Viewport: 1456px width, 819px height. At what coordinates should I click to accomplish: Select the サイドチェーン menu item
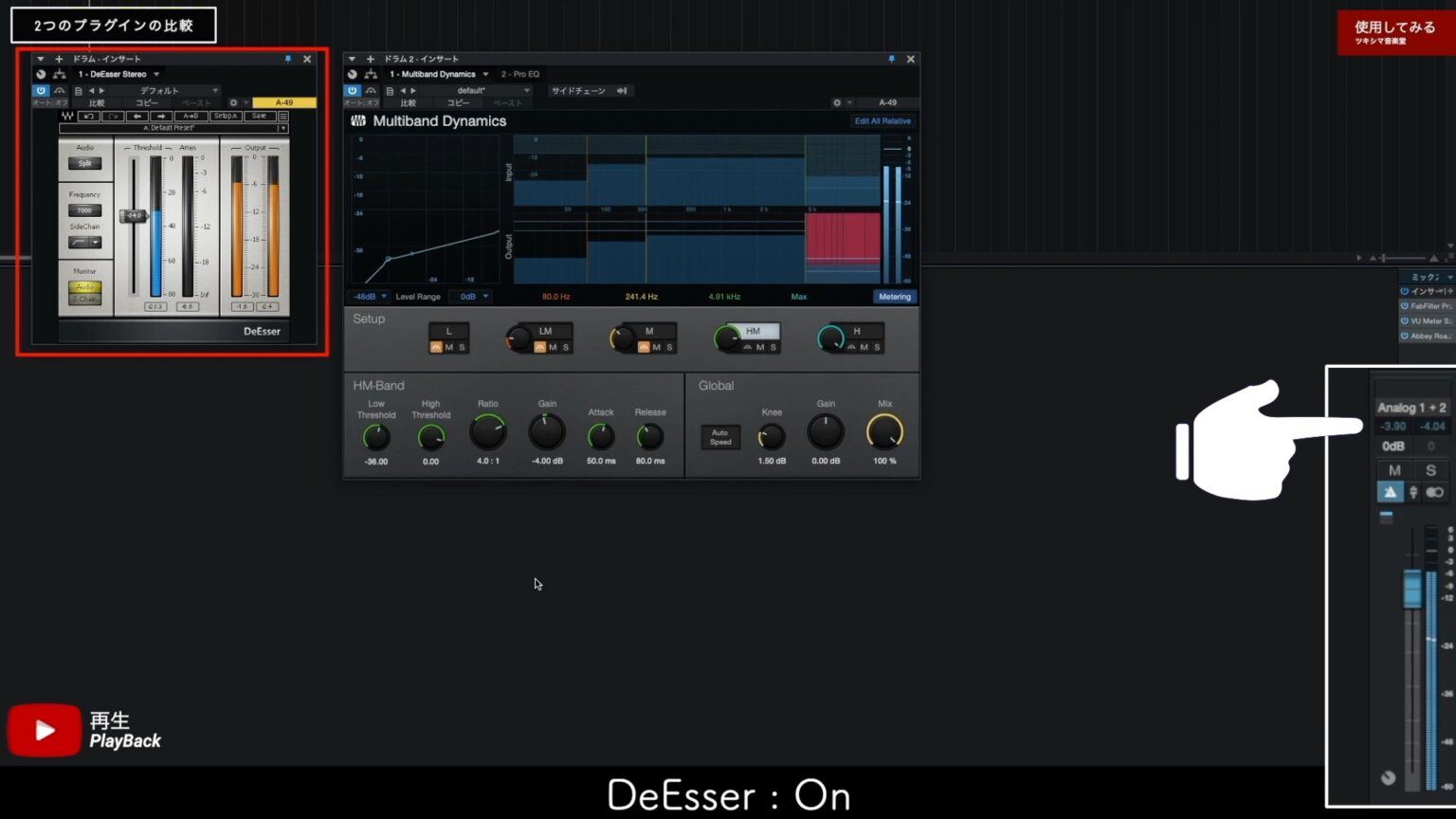click(x=577, y=90)
